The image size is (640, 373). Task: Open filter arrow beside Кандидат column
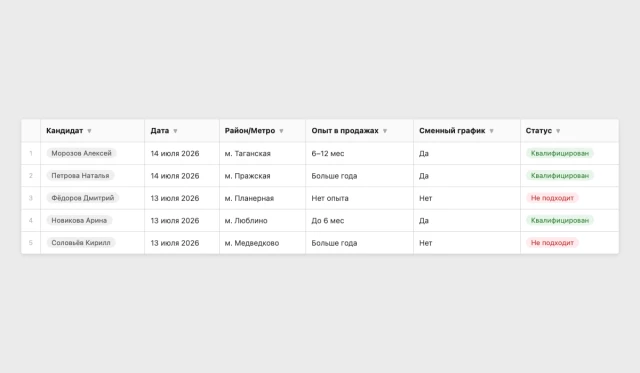click(89, 131)
